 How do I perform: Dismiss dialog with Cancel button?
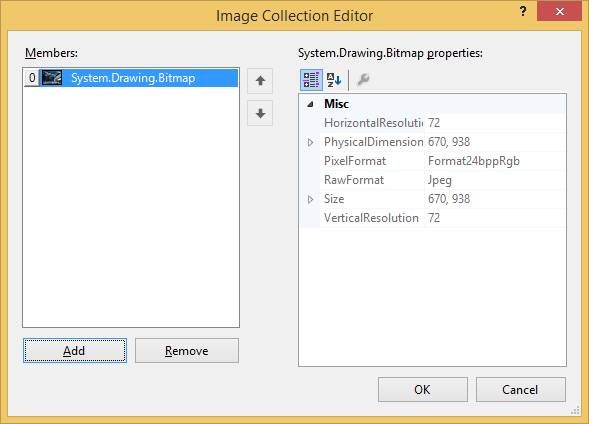tap(521, 389)
